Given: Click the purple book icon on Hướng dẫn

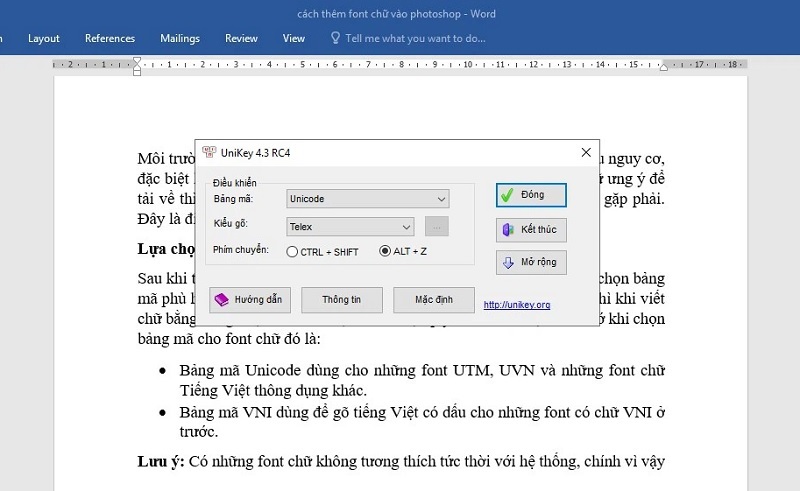Looking at the screenshot, I should tap(221, 300).
